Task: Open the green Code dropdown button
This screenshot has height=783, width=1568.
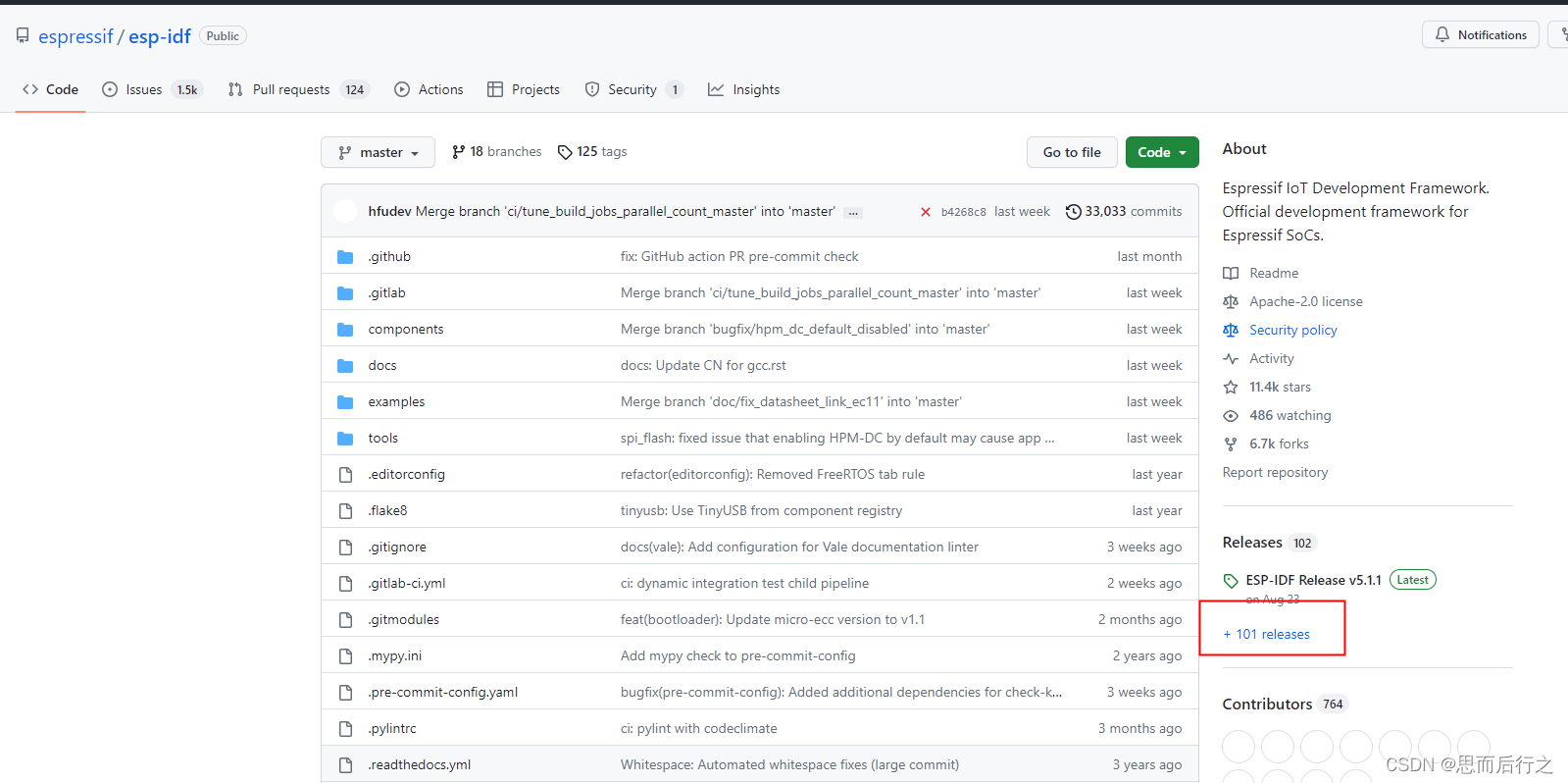Action: [1162, 152]
